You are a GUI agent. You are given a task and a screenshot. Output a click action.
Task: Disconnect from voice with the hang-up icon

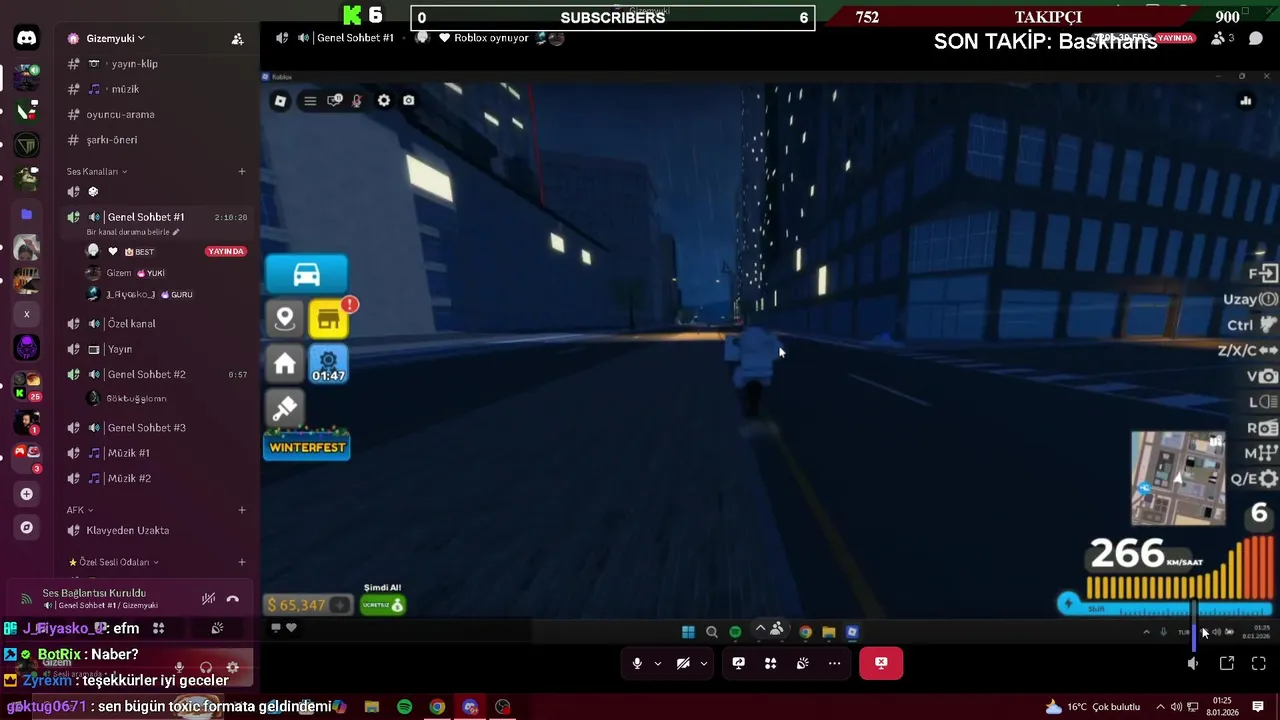(233, 599)
